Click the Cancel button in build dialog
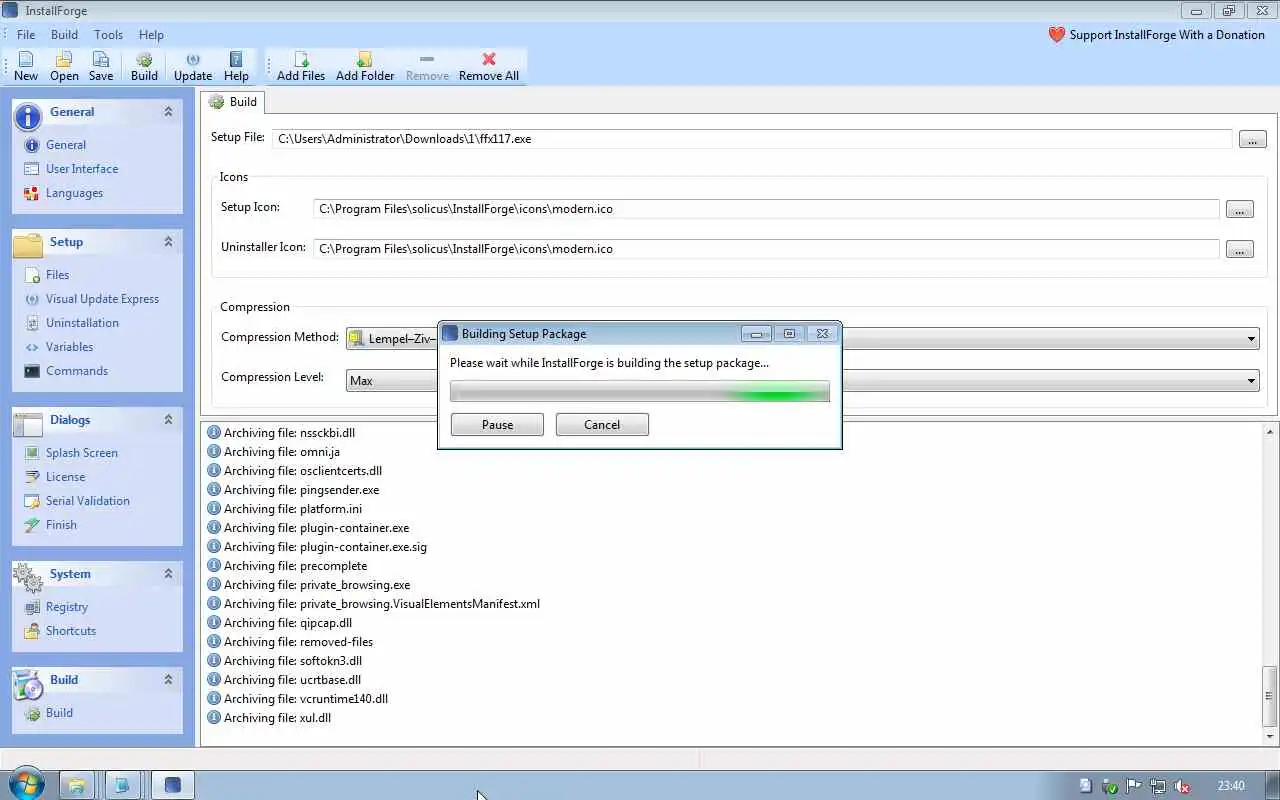Screen dimensions: 1280x800 pyautogui.click(x=602, y=425)
